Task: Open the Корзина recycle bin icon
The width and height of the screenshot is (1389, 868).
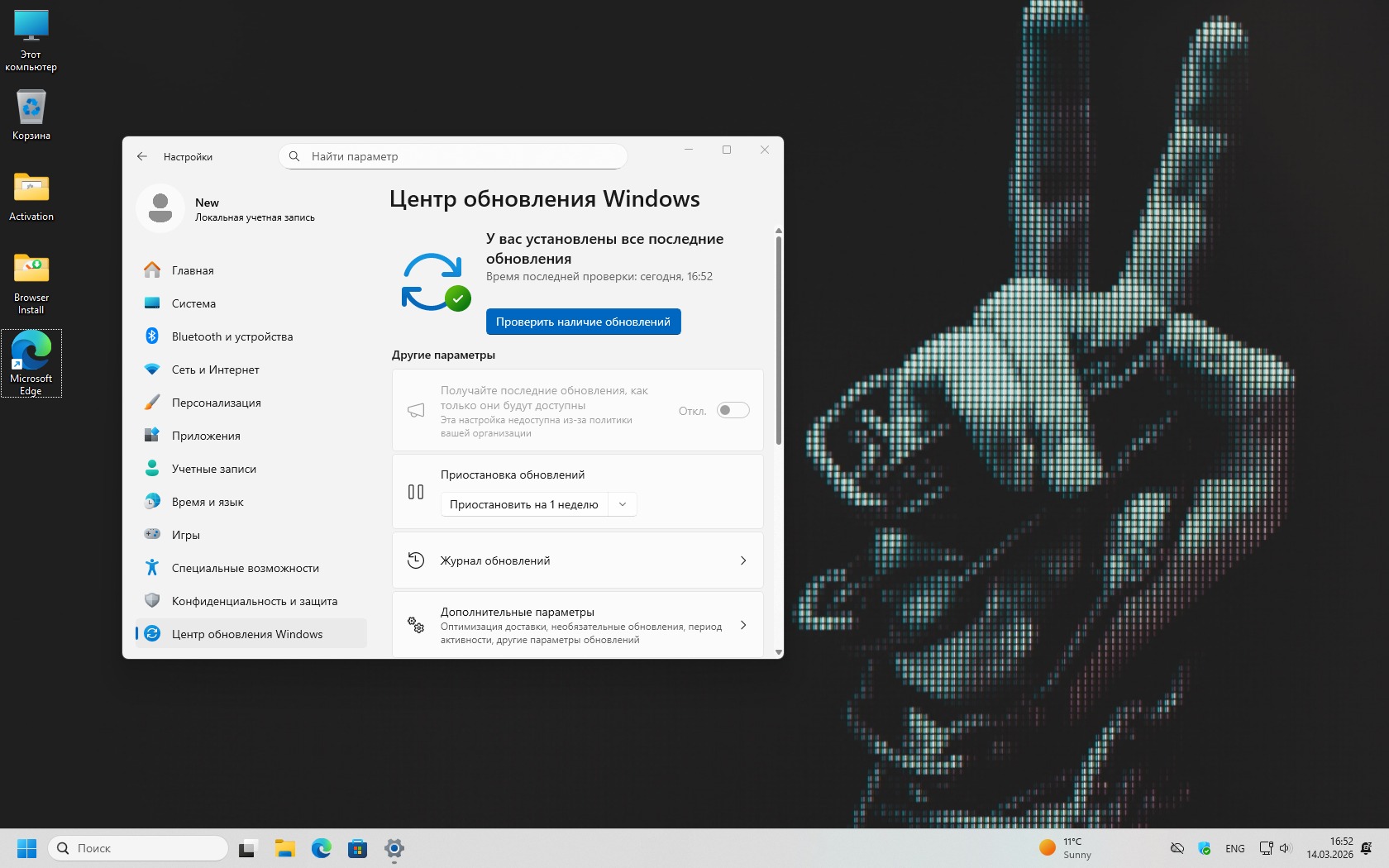Action: [x=31, y=116]
